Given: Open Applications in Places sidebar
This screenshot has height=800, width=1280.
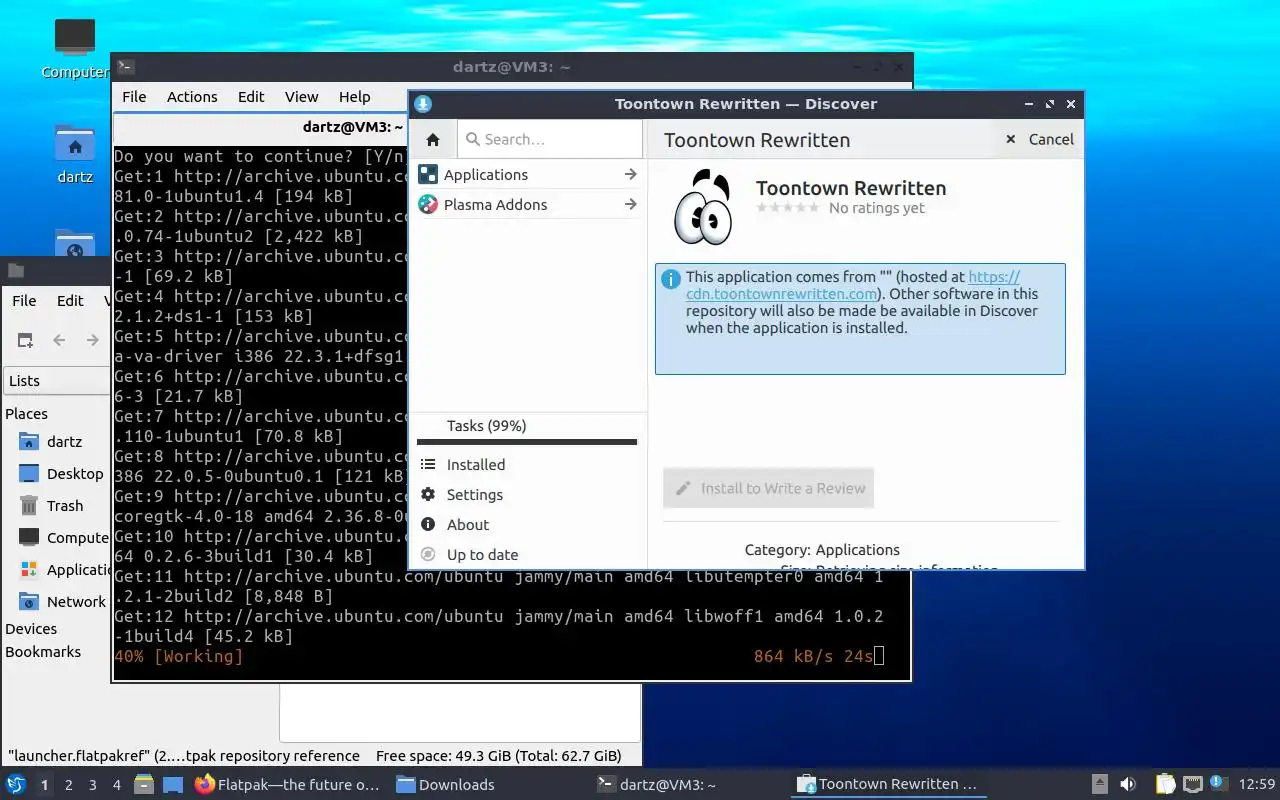Looking at the screenshot, I should (64, 569).
